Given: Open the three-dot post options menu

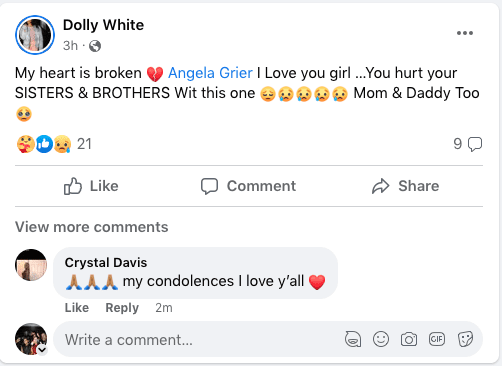Looking at the screenshot, I should [465, 33].
